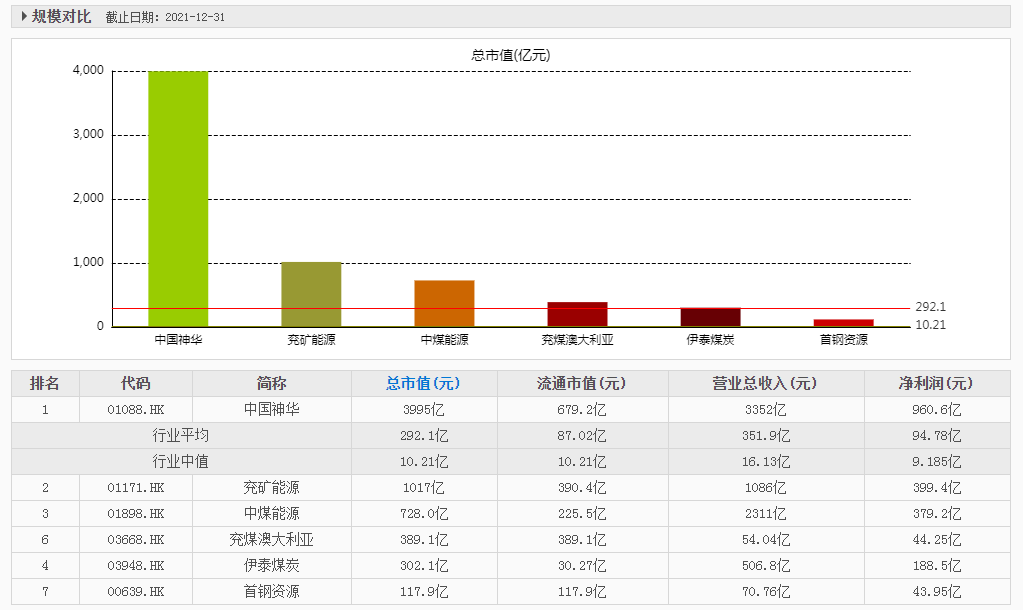Click 16.13亿 median revenue cell
This screenshot has width=1023, height=610.
coord(765,462)
